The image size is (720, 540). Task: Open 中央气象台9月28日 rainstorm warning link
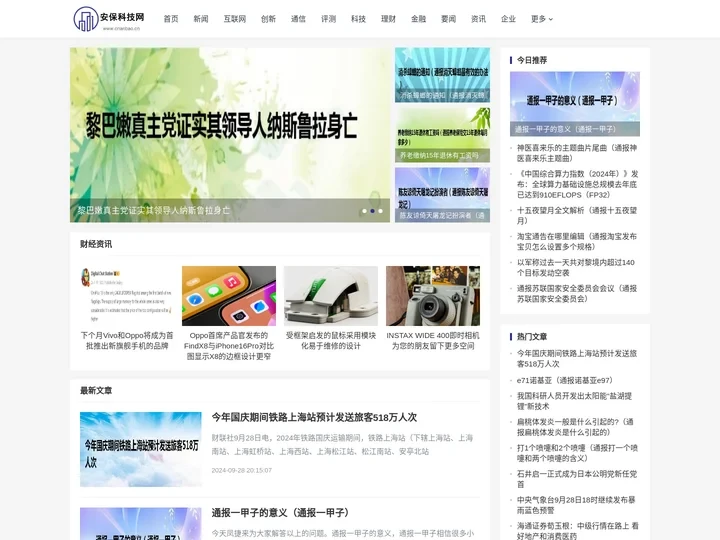576,505
